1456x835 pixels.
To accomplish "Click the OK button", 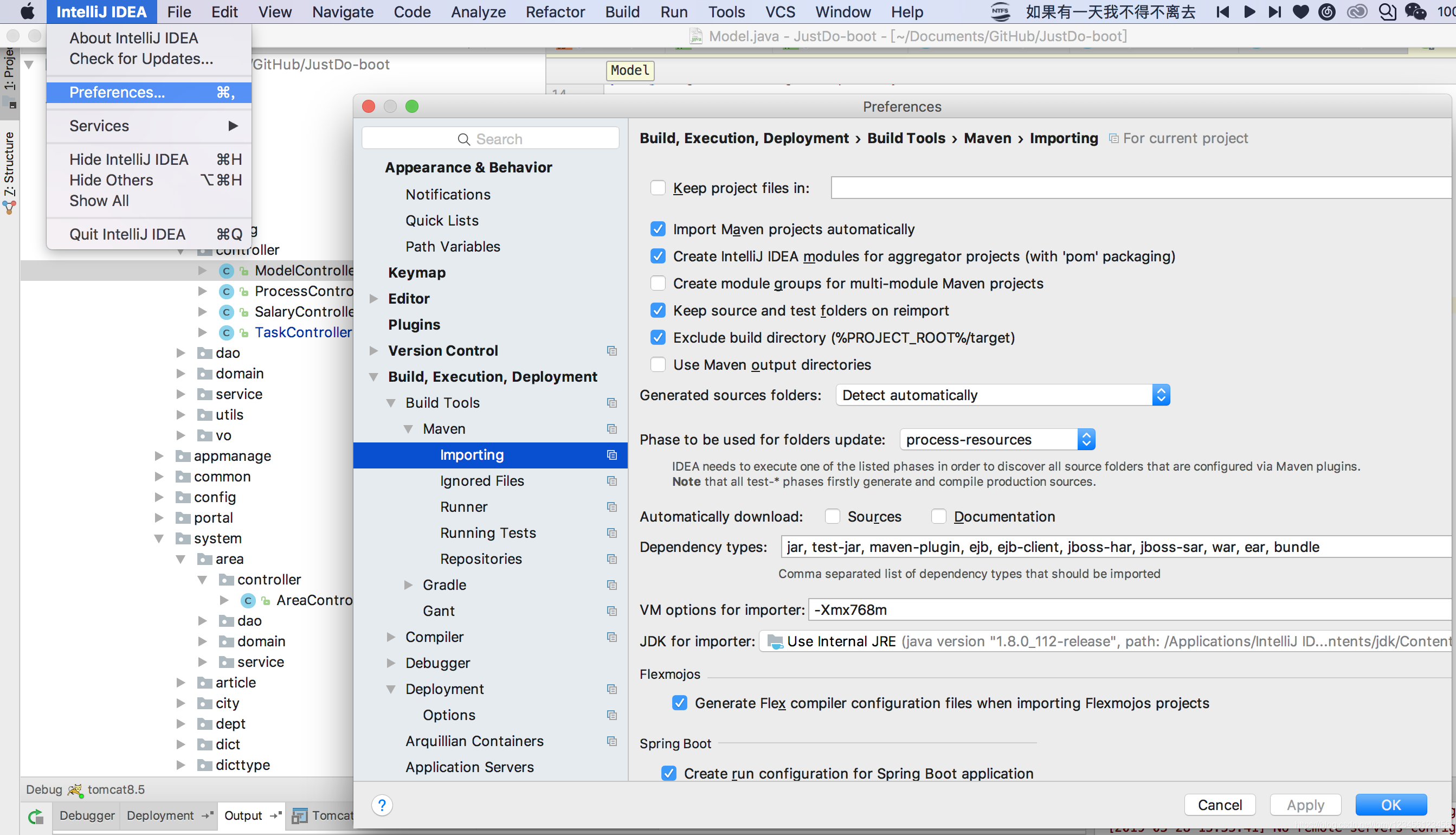I will tap(1390, 805).
